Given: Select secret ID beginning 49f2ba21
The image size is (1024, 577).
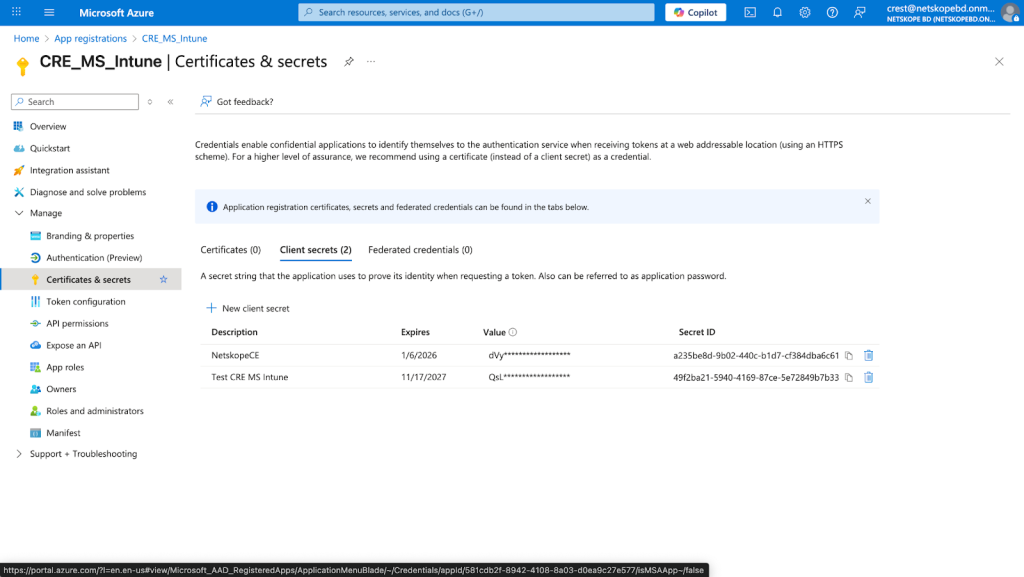Looking at the screenshot, I should [756, 377].
